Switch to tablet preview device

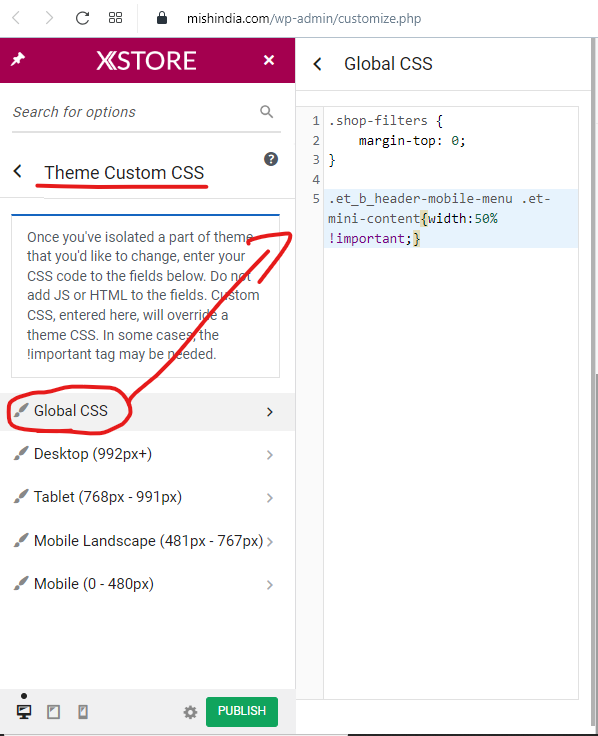(x=54, y=712)
